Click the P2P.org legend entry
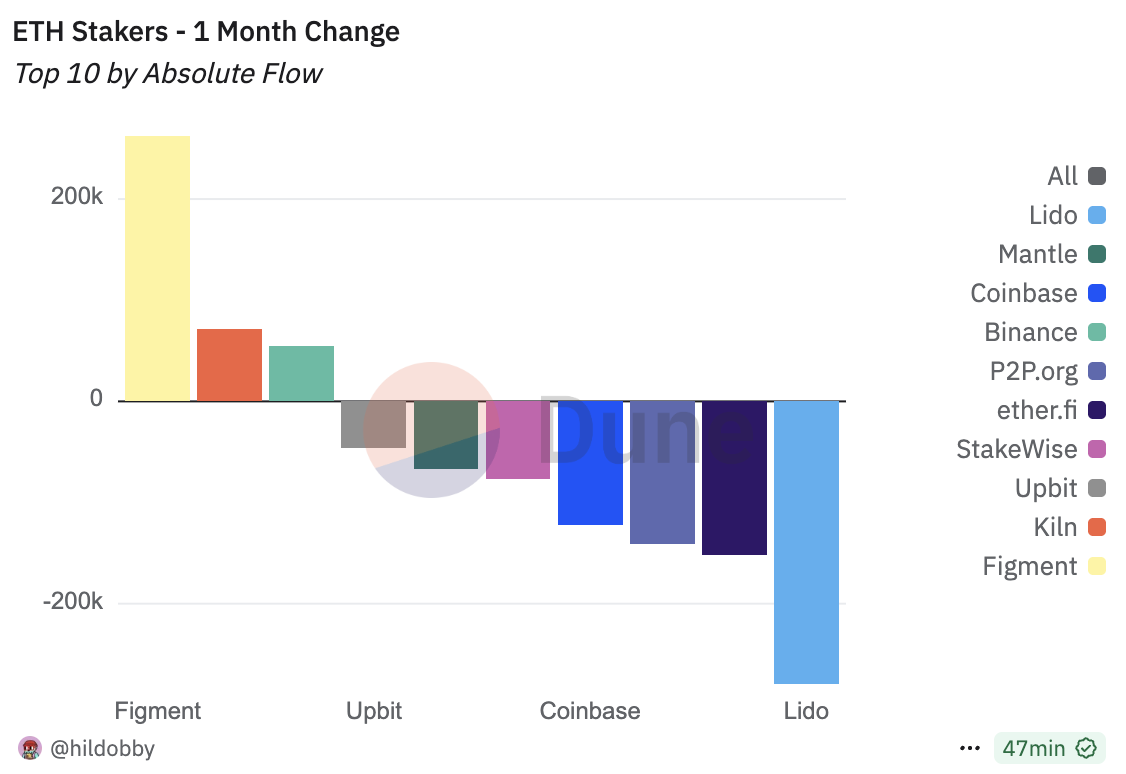 1048,371
